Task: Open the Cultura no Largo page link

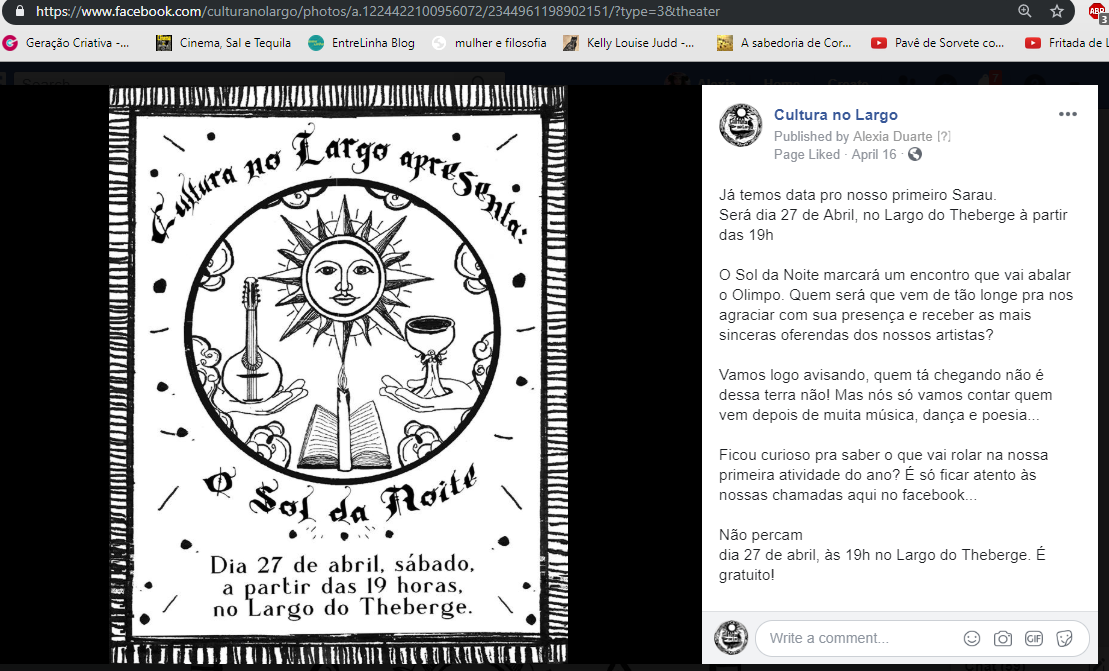Action: 836,115
